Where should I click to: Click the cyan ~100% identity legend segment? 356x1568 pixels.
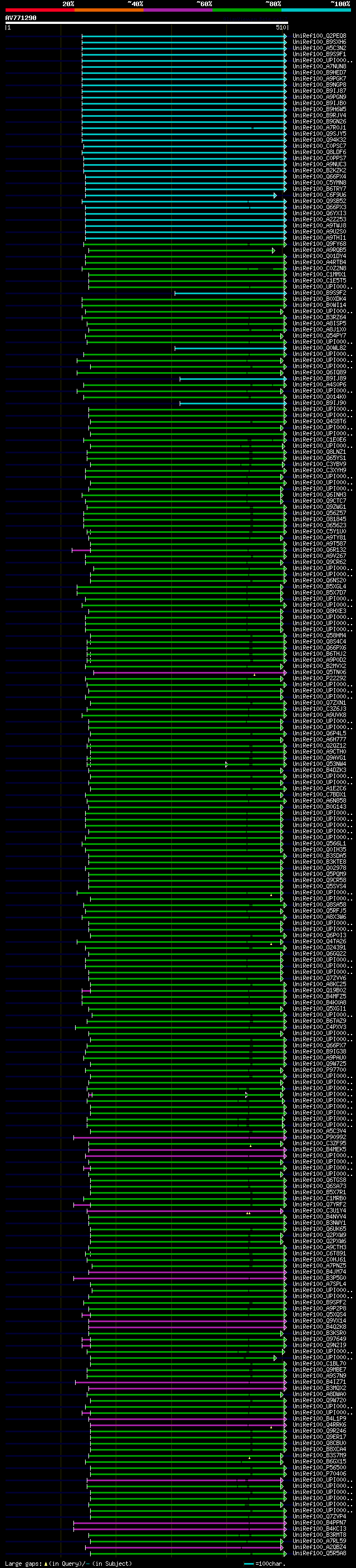316,10
